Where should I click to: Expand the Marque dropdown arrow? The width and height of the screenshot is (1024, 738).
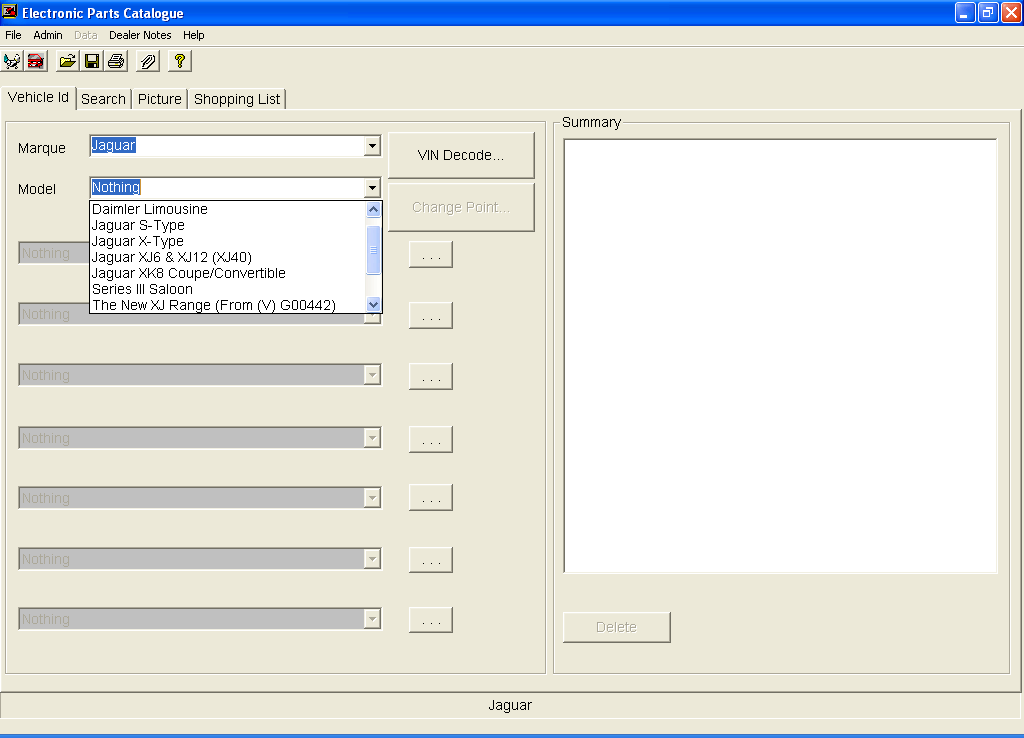tap(372, 146)
